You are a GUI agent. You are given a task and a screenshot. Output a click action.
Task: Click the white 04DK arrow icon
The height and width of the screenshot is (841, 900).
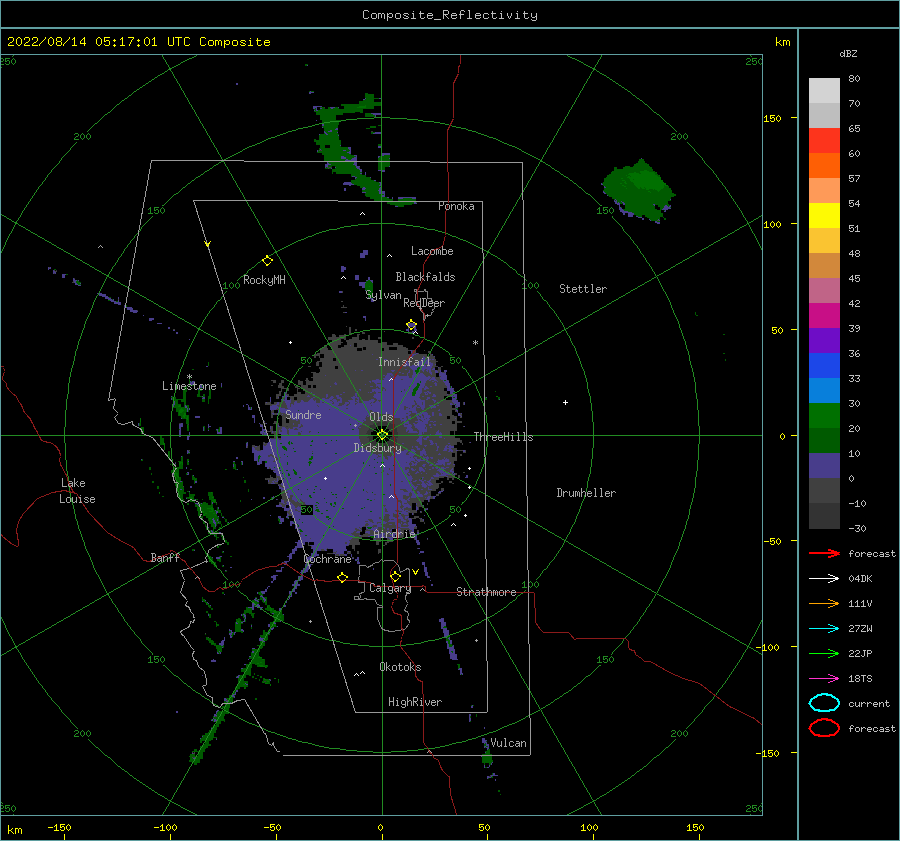pyautogui.click(x=824, y=578)
